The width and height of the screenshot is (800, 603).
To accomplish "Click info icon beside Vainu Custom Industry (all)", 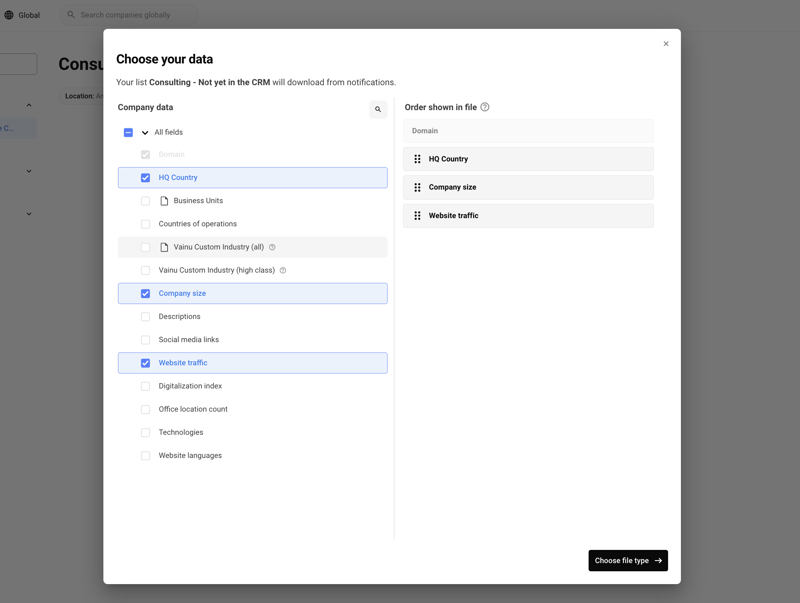I will pos(272,247).
